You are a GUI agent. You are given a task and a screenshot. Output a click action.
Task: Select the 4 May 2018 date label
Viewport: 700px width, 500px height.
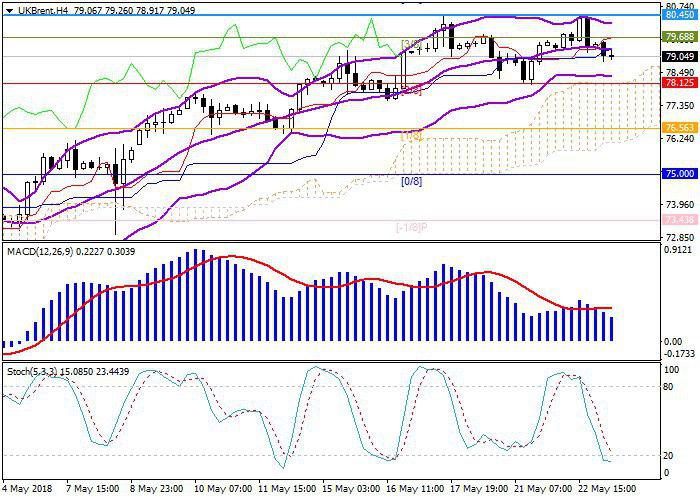tap(27, 491)
